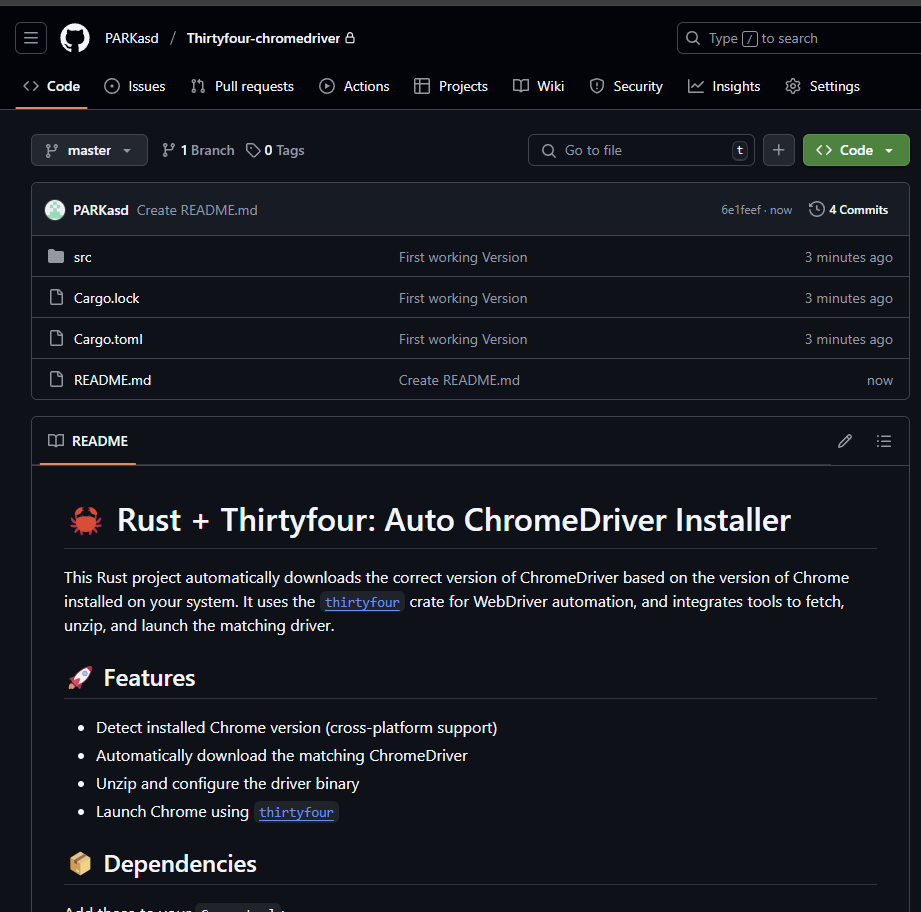Viewport: 921px width, 912px height.
Task: Go to GitHub homepage logo
Action: click(x=75, y=38)
